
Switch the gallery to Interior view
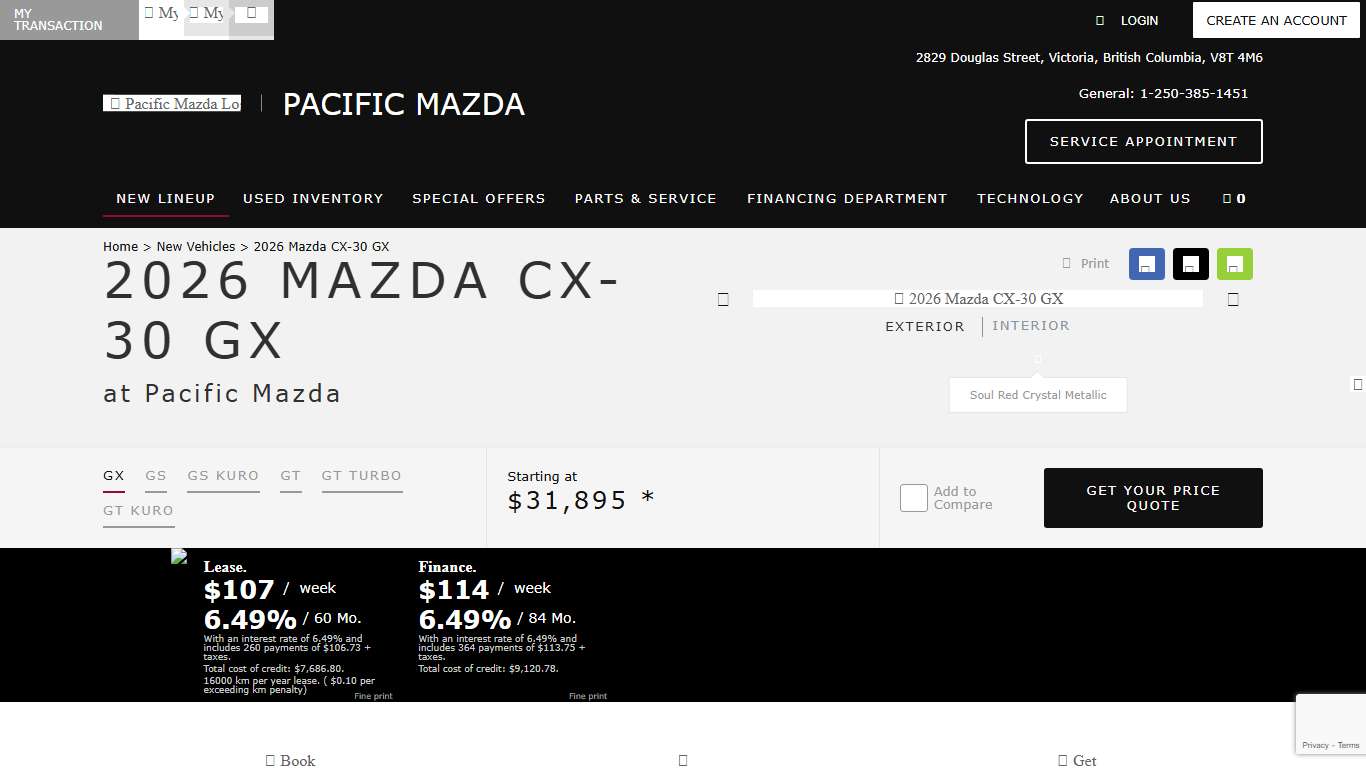1031,326
